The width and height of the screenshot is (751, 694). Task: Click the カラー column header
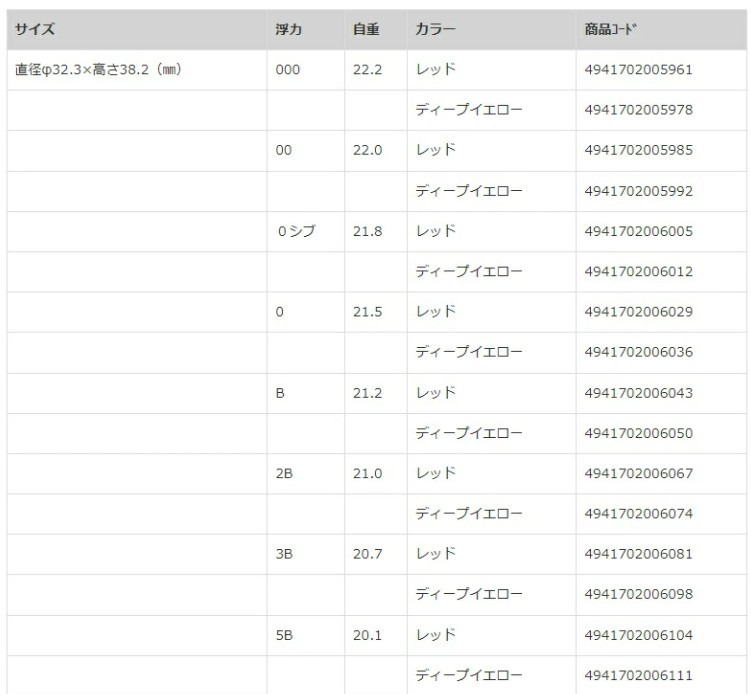coord(436,30)
